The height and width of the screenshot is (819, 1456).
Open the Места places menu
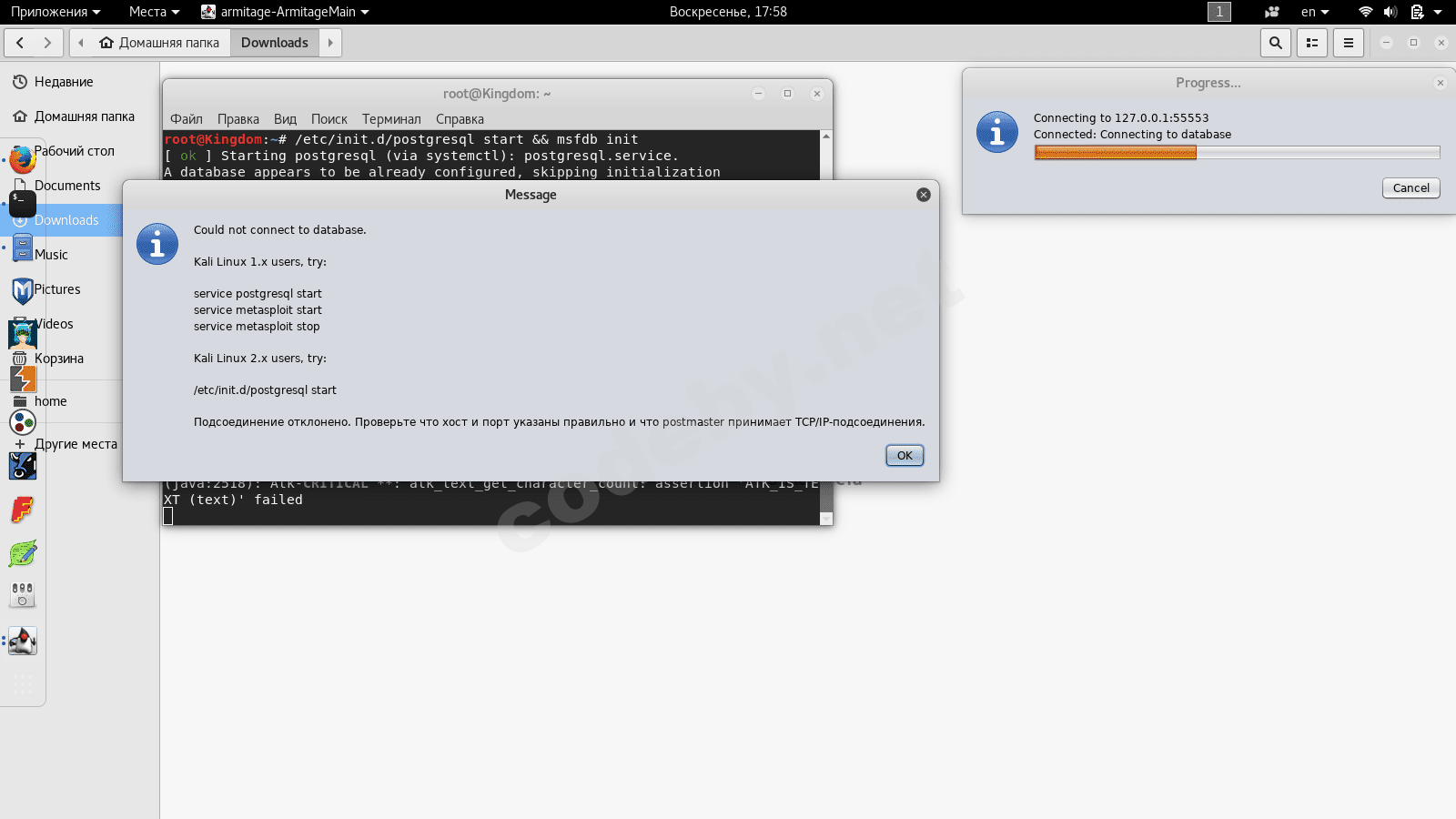coord(154,12)
